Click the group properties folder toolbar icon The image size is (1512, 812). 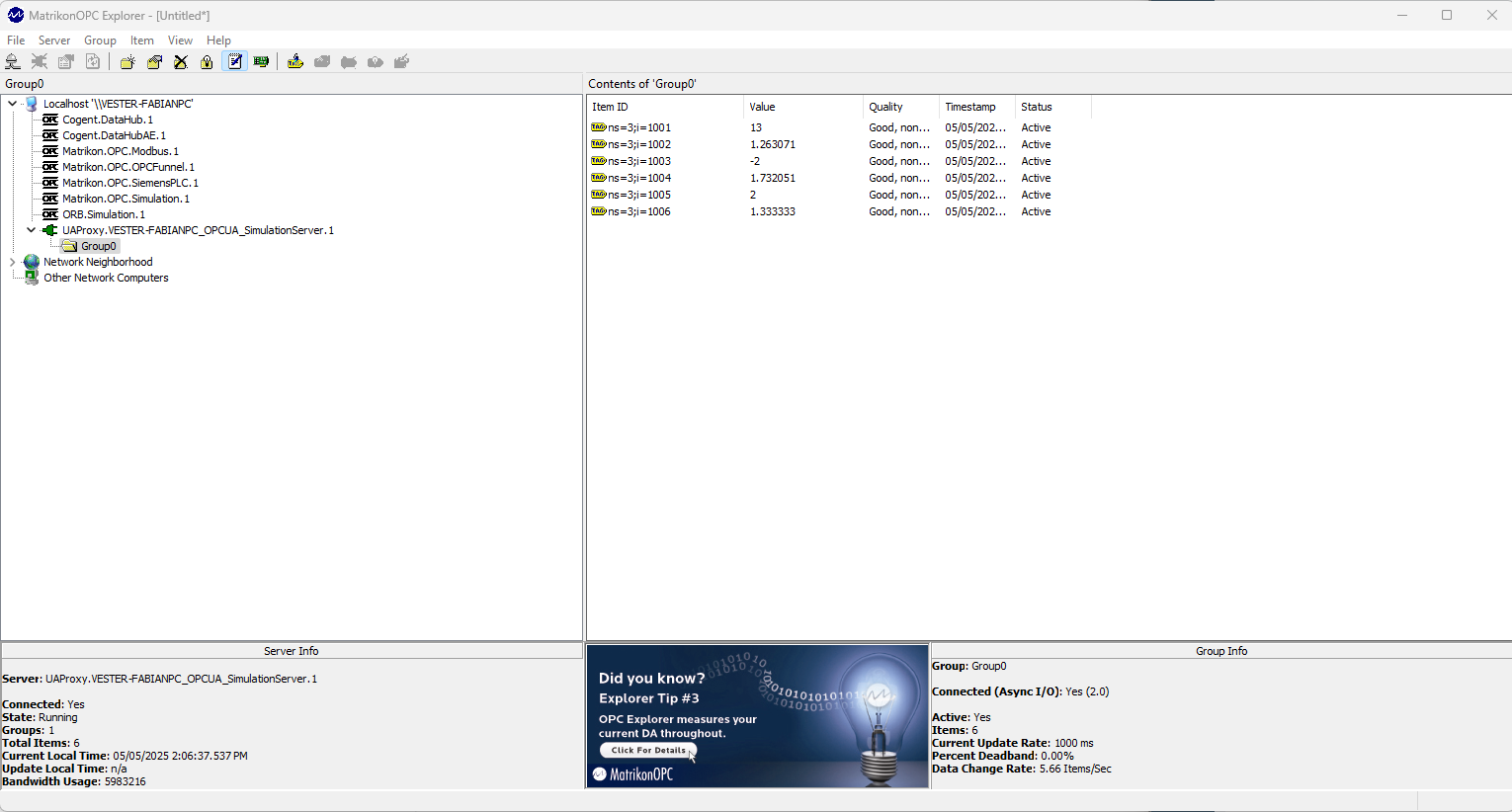click(x=154, y=61)
